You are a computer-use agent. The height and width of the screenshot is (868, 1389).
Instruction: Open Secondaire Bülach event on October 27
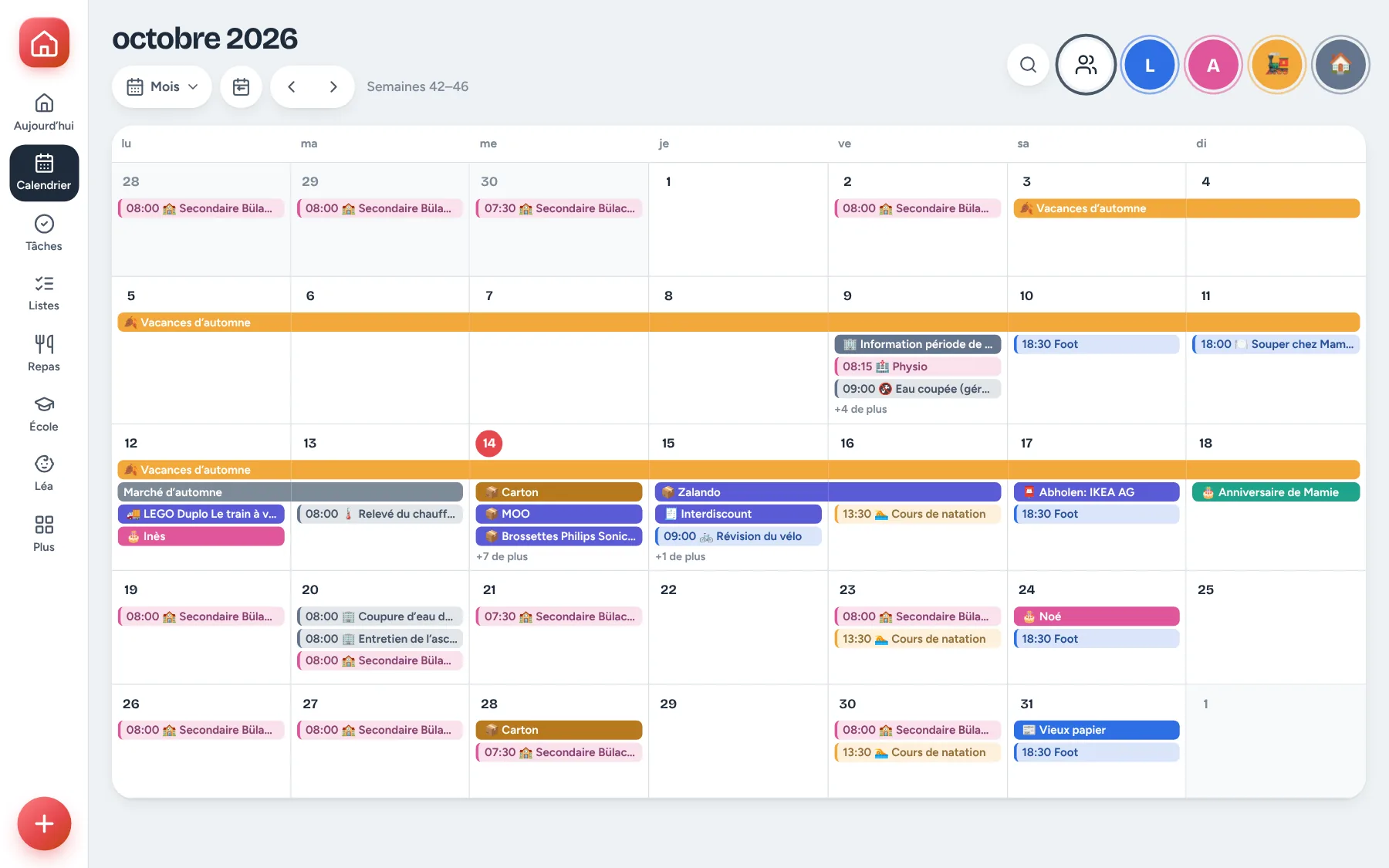pyautogui.click(x=380, y=730)
